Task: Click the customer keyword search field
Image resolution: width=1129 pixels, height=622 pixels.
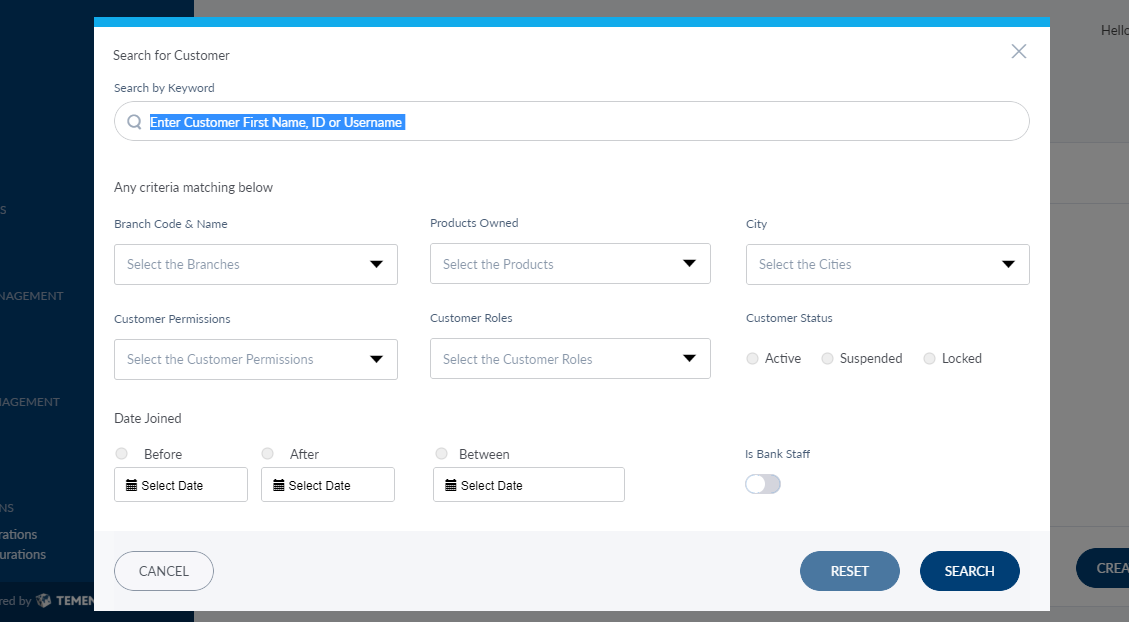Action: tap(580, 122)
